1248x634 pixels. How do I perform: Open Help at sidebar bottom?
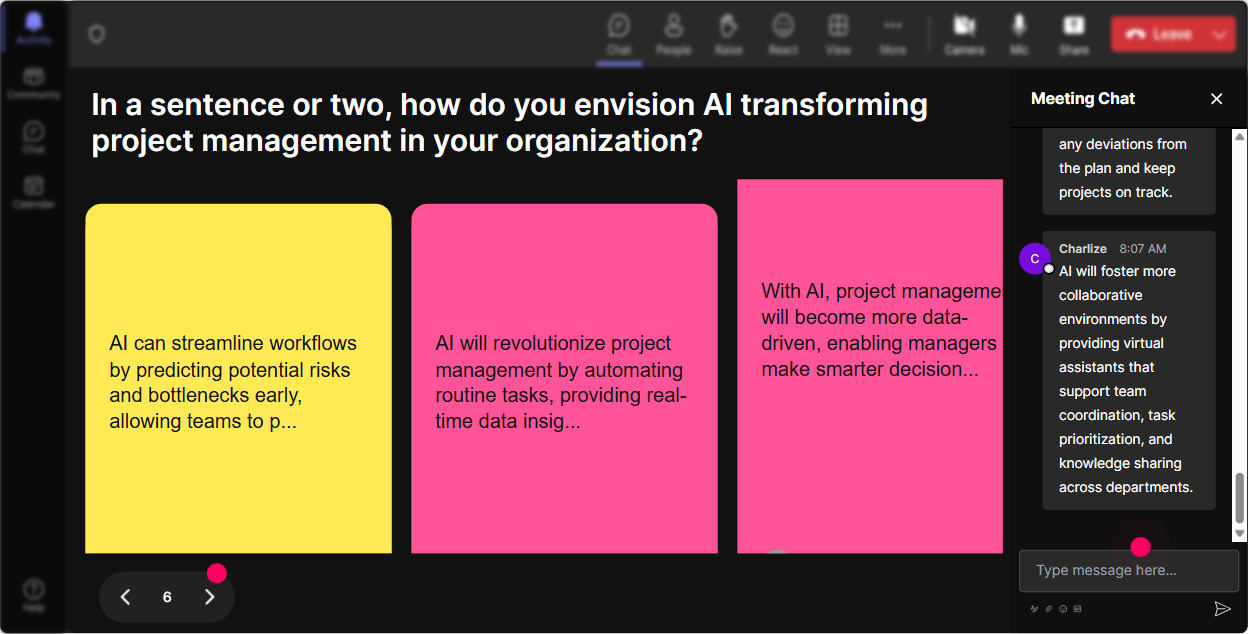click(x=34, y=594)
